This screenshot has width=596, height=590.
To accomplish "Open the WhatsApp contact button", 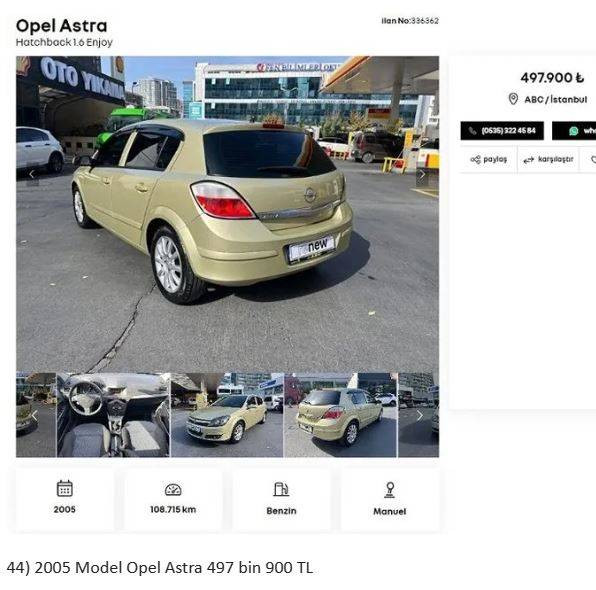I will [574, 131].
